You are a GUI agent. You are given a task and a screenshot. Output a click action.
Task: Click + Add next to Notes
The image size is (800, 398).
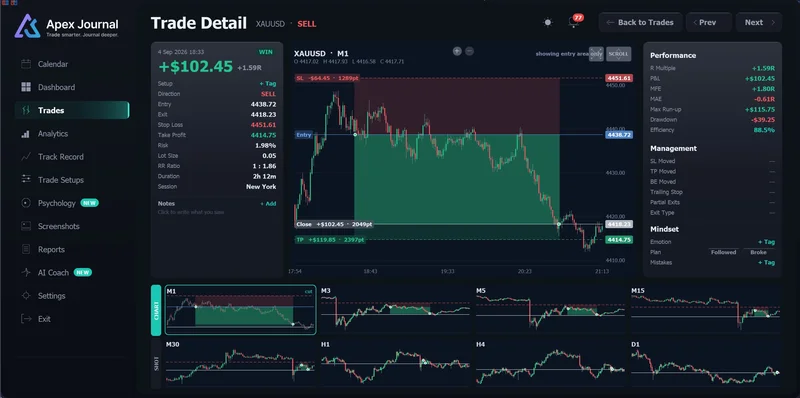pos(268,204)
